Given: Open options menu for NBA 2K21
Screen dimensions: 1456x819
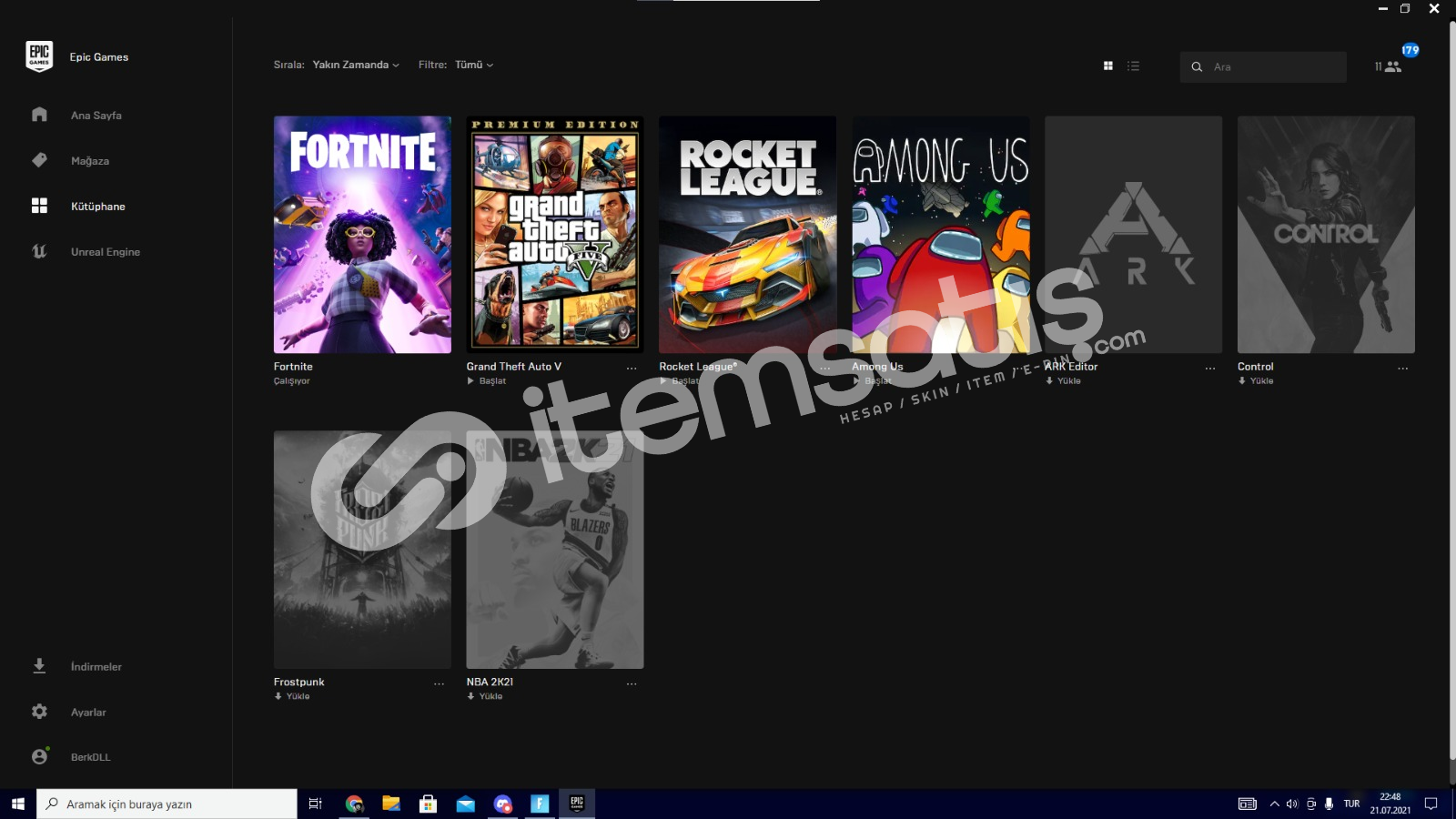Looking at the screenshot, I should point(632,683).
